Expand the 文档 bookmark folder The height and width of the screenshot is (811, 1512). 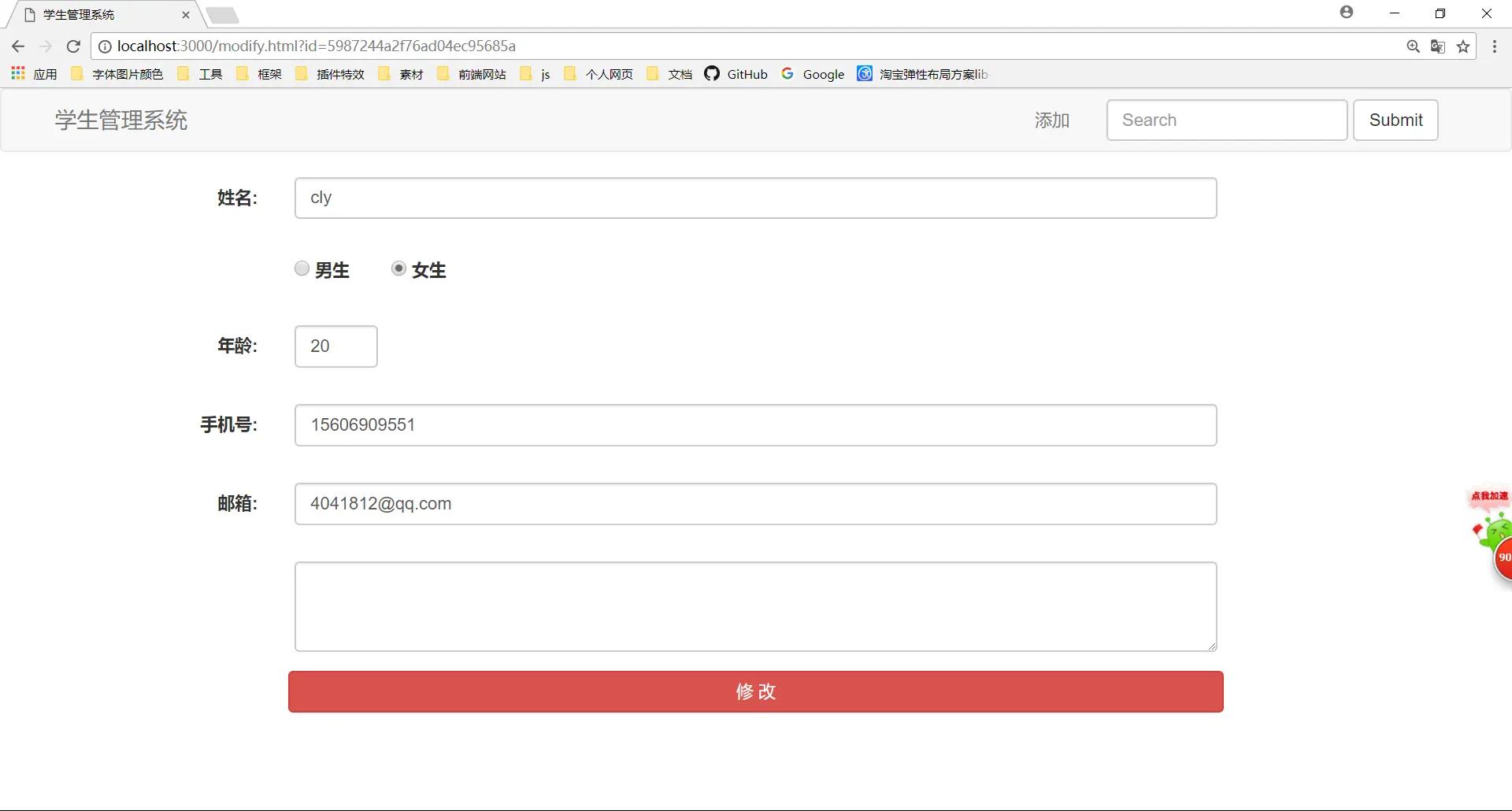click(x=669, y=74)
